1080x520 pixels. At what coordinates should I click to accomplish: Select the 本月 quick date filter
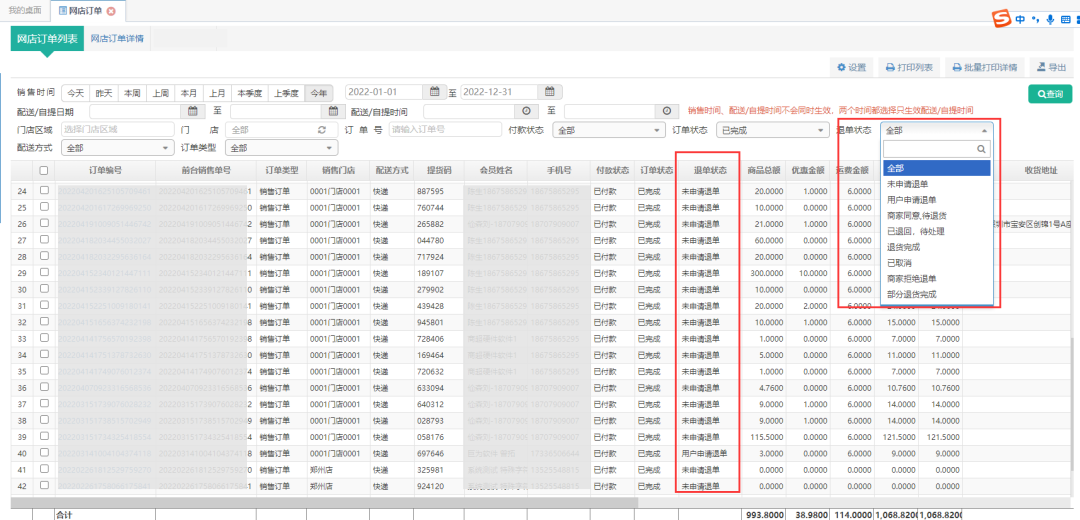point(189,92)
